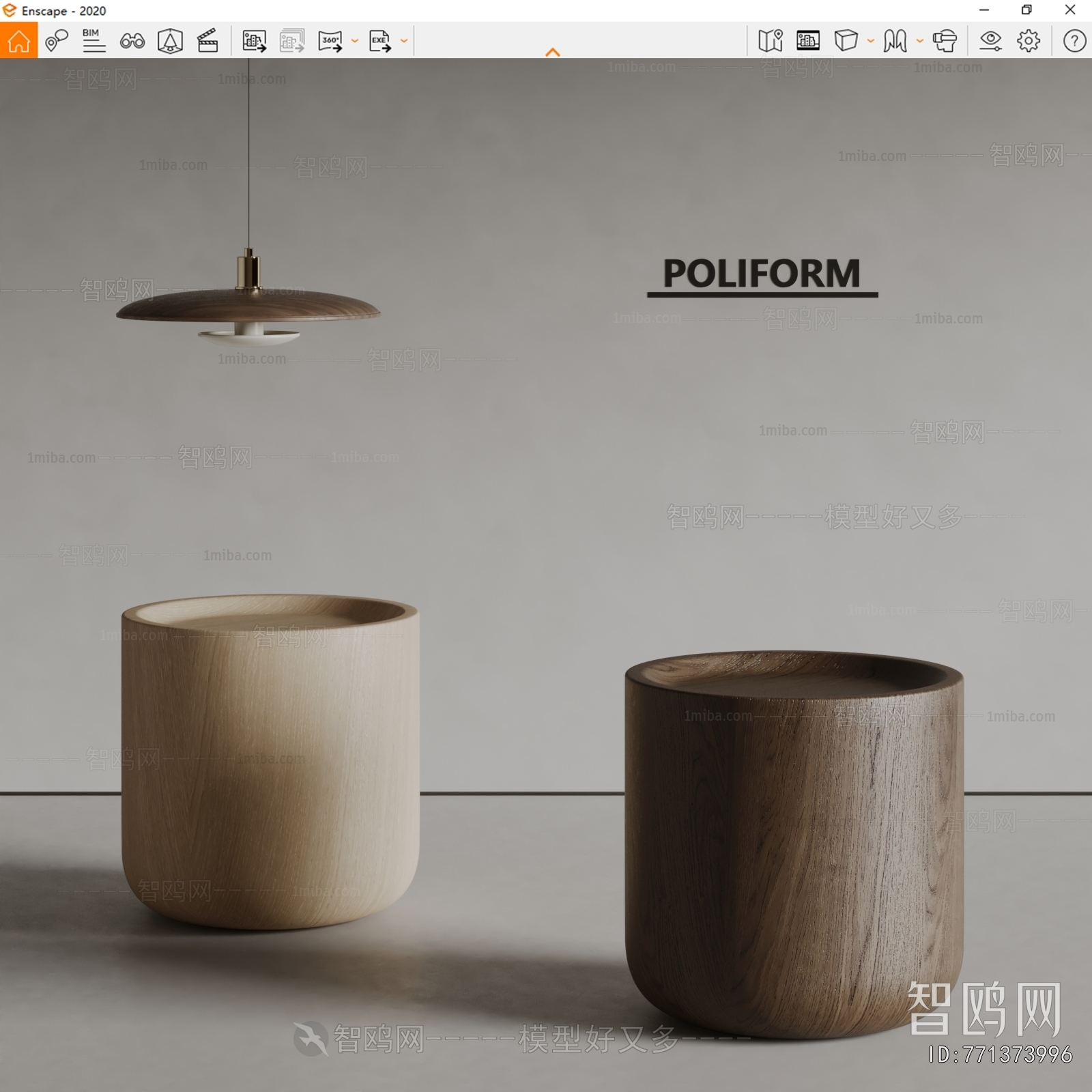Expand the 360 panorama dropdown arrow
The image size is (1092, 1092).
(x=355, y=41)
